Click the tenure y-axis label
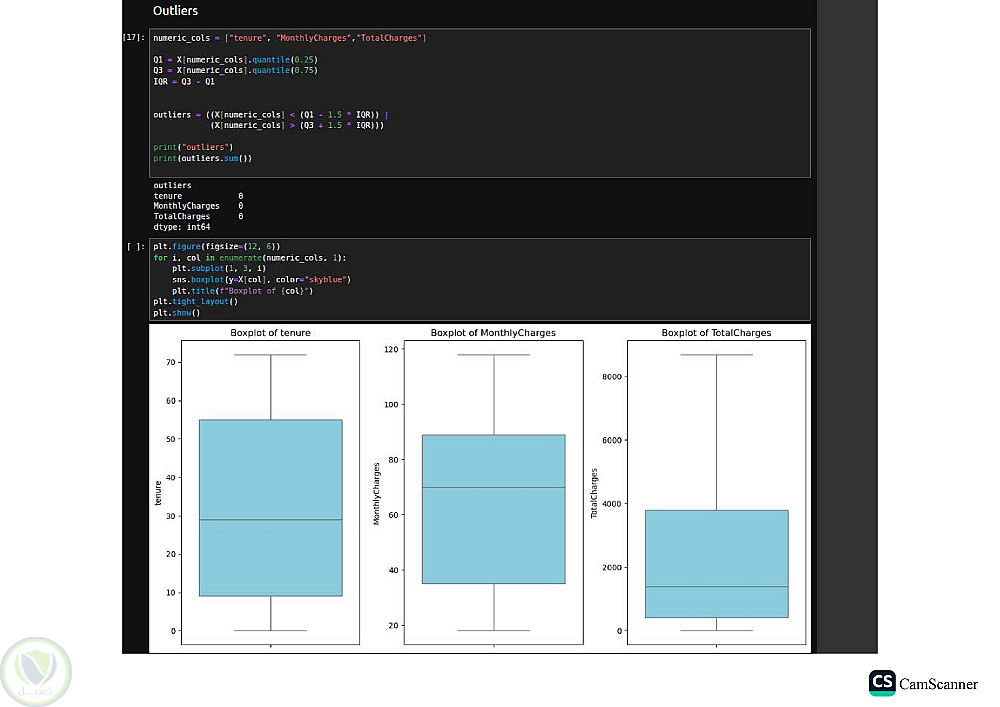This screenshot has width=1000, height=707. pyautogui.click(x=158, y=493)
